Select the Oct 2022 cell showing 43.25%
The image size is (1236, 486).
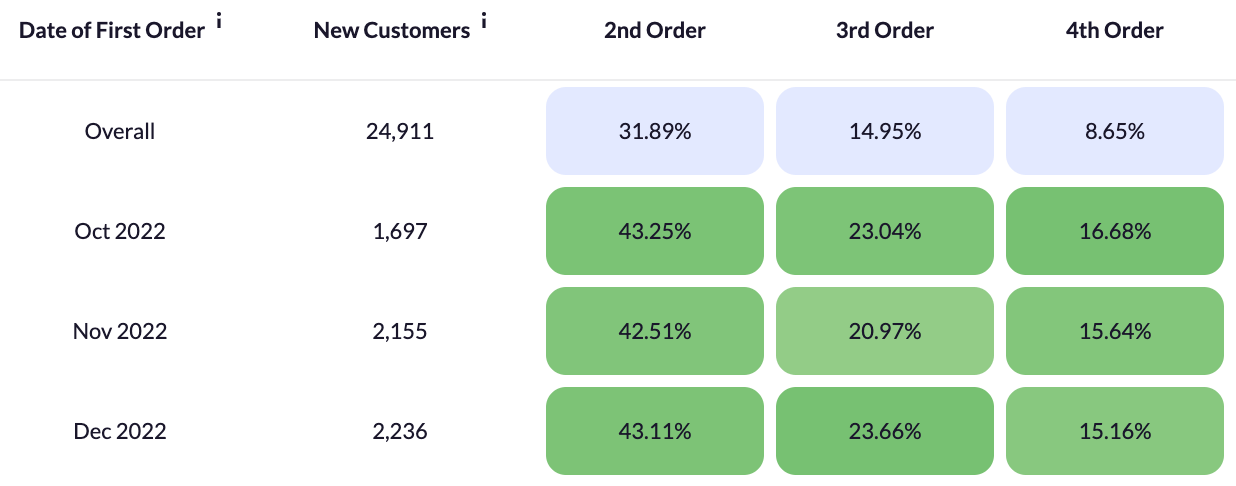point(655,231)
